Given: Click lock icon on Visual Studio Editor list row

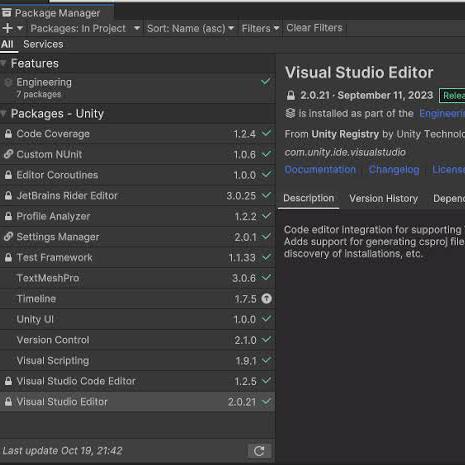Looking at the screenshot, I should pos(8,402).
